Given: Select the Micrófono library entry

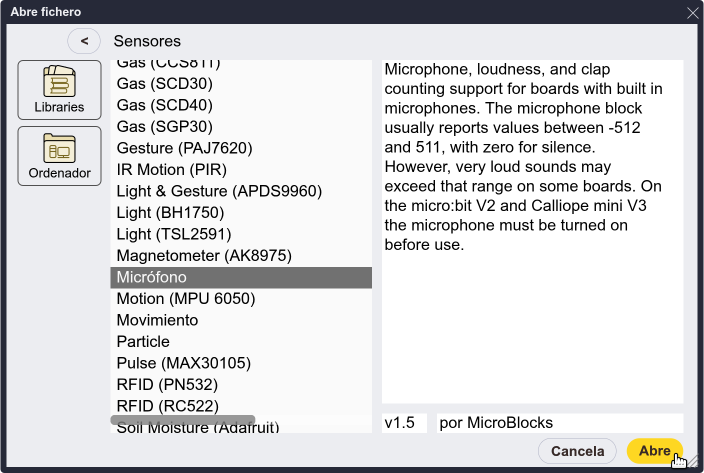Looking at the screenshot, I should coord(241,277).
